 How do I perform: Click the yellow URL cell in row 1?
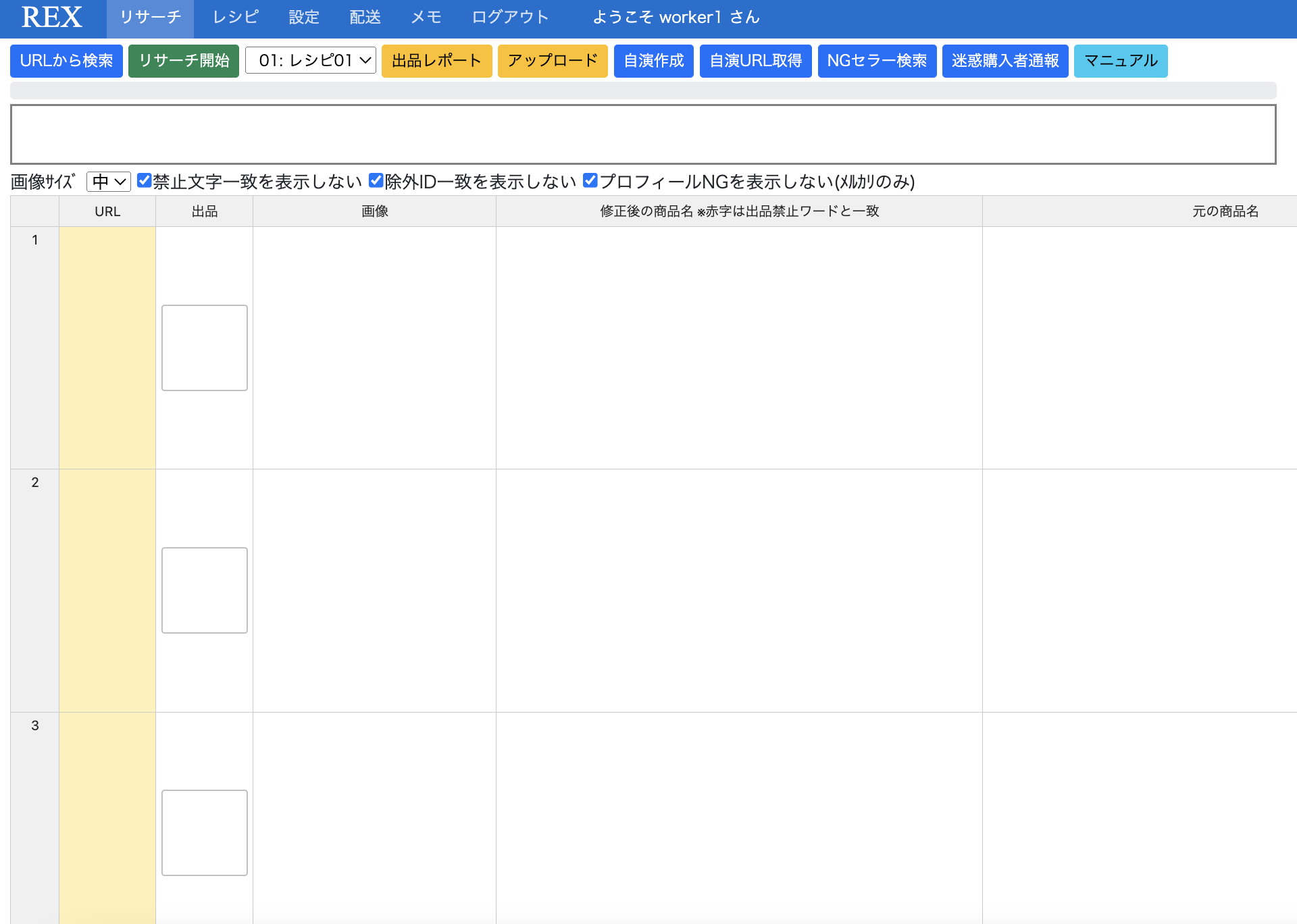tap(107, 348)
